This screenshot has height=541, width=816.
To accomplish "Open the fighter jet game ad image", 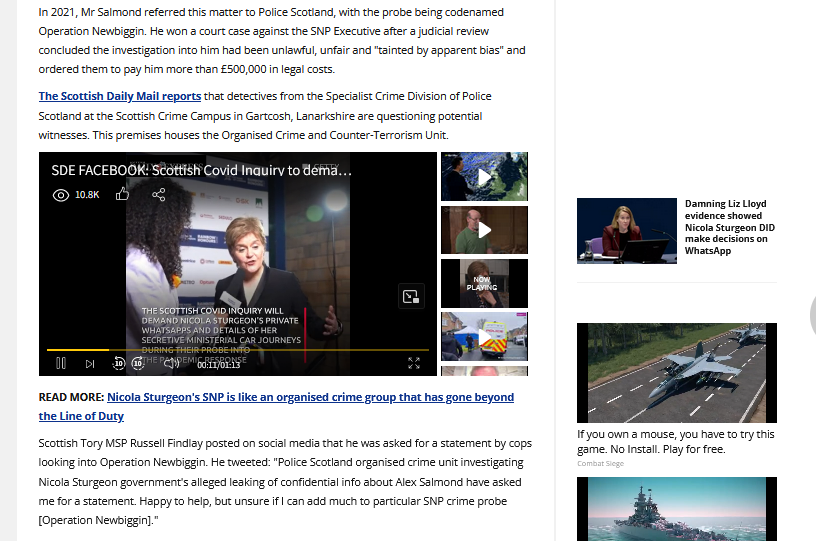I will tap(677, 373).
